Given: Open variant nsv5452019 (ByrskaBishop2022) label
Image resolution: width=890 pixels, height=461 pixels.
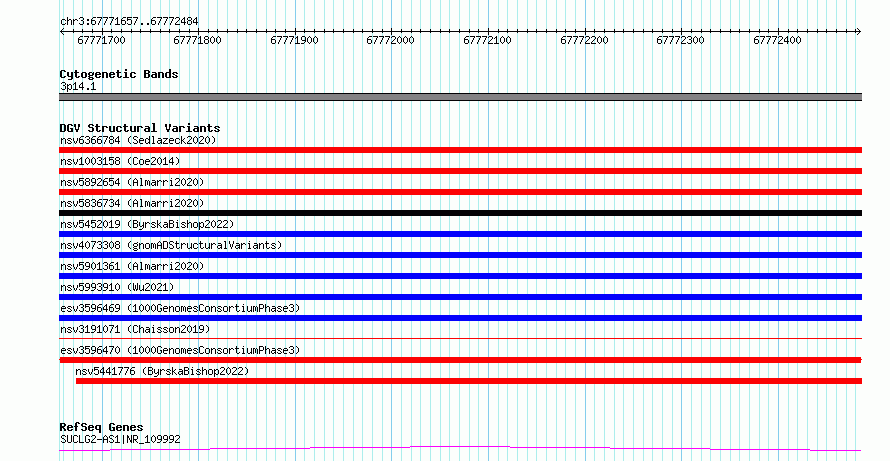Looking at the screenshot, I should 147,224.
